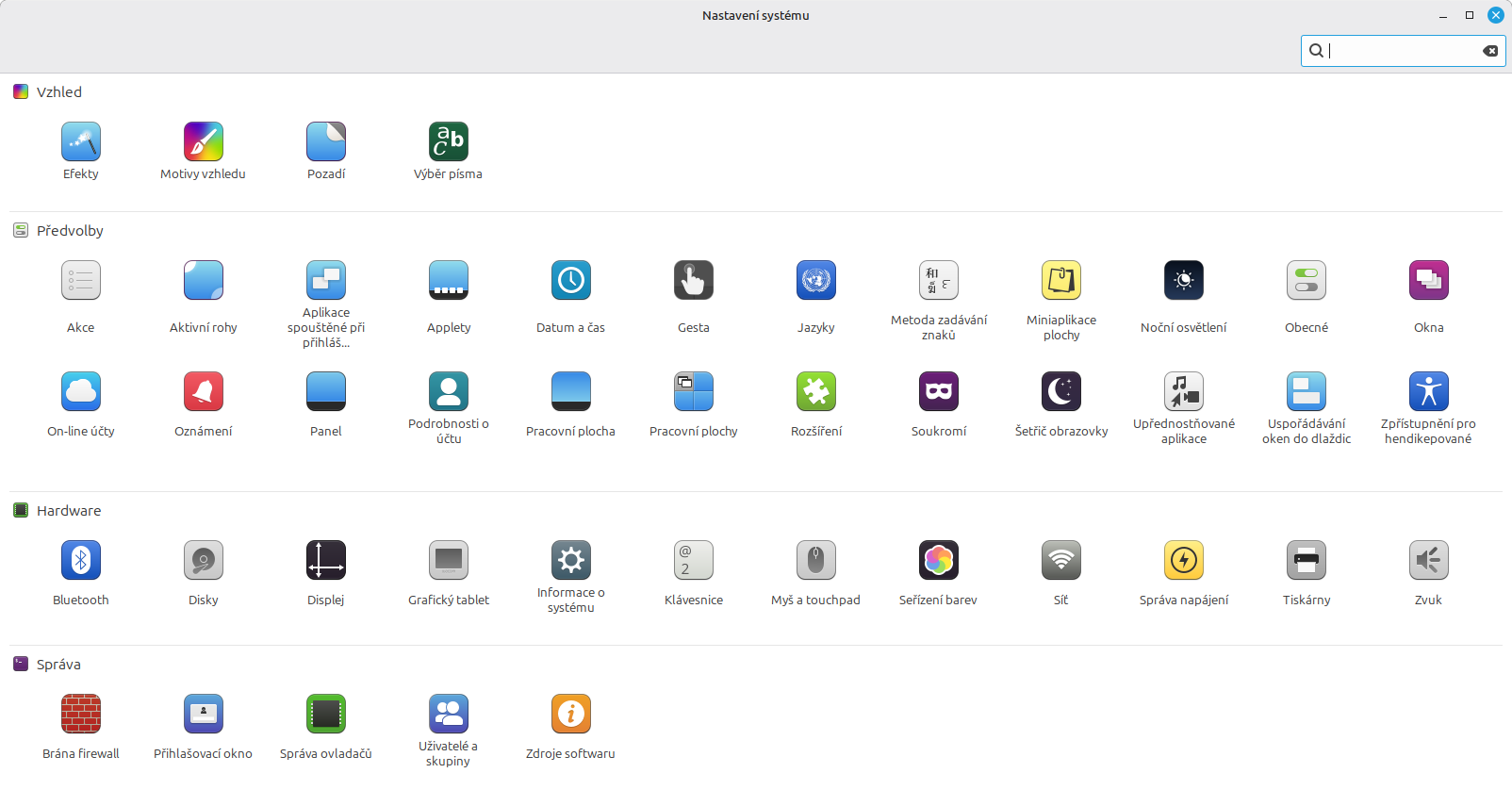Click the search input field
Viewport: 1512px width, 806px height.
tap(1400, 51)
